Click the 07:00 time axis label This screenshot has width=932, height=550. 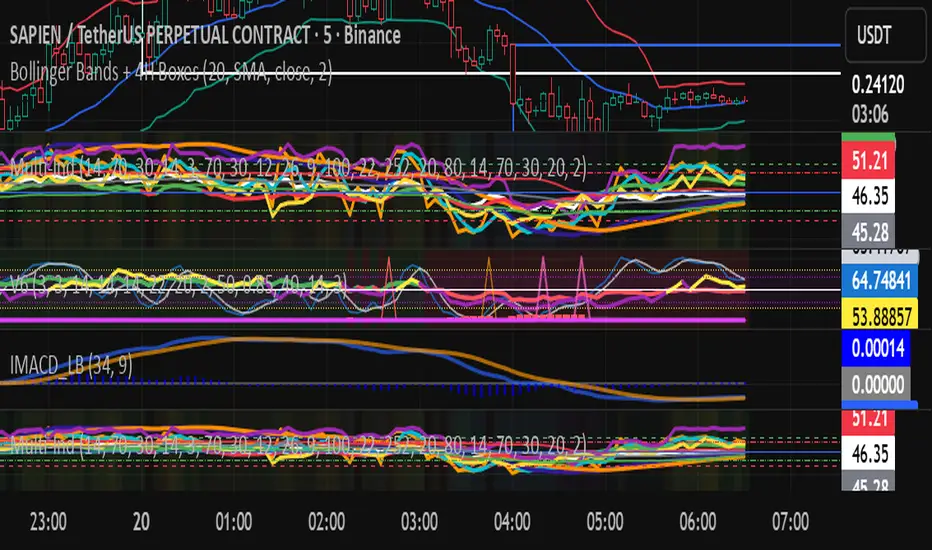coord(790,522)
